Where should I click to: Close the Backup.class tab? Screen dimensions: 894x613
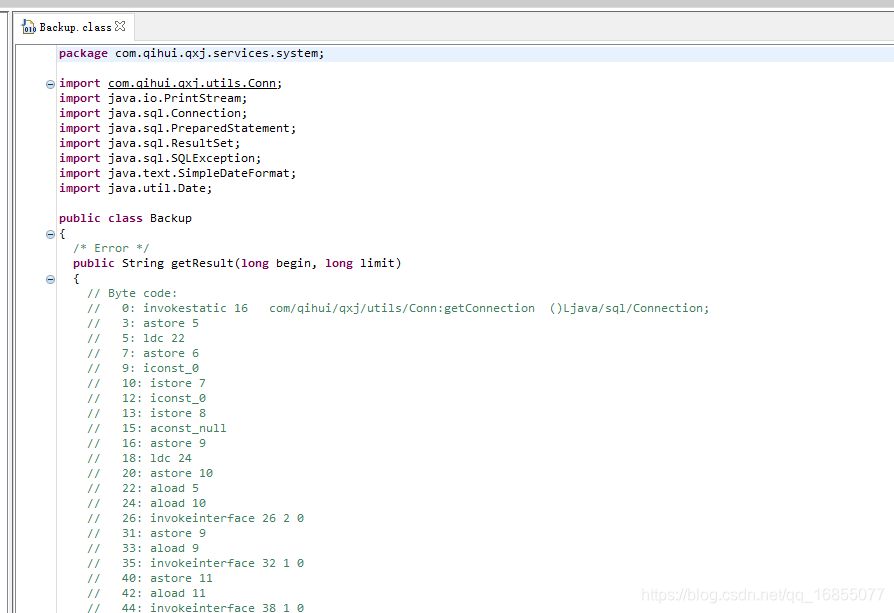(120, 26)
